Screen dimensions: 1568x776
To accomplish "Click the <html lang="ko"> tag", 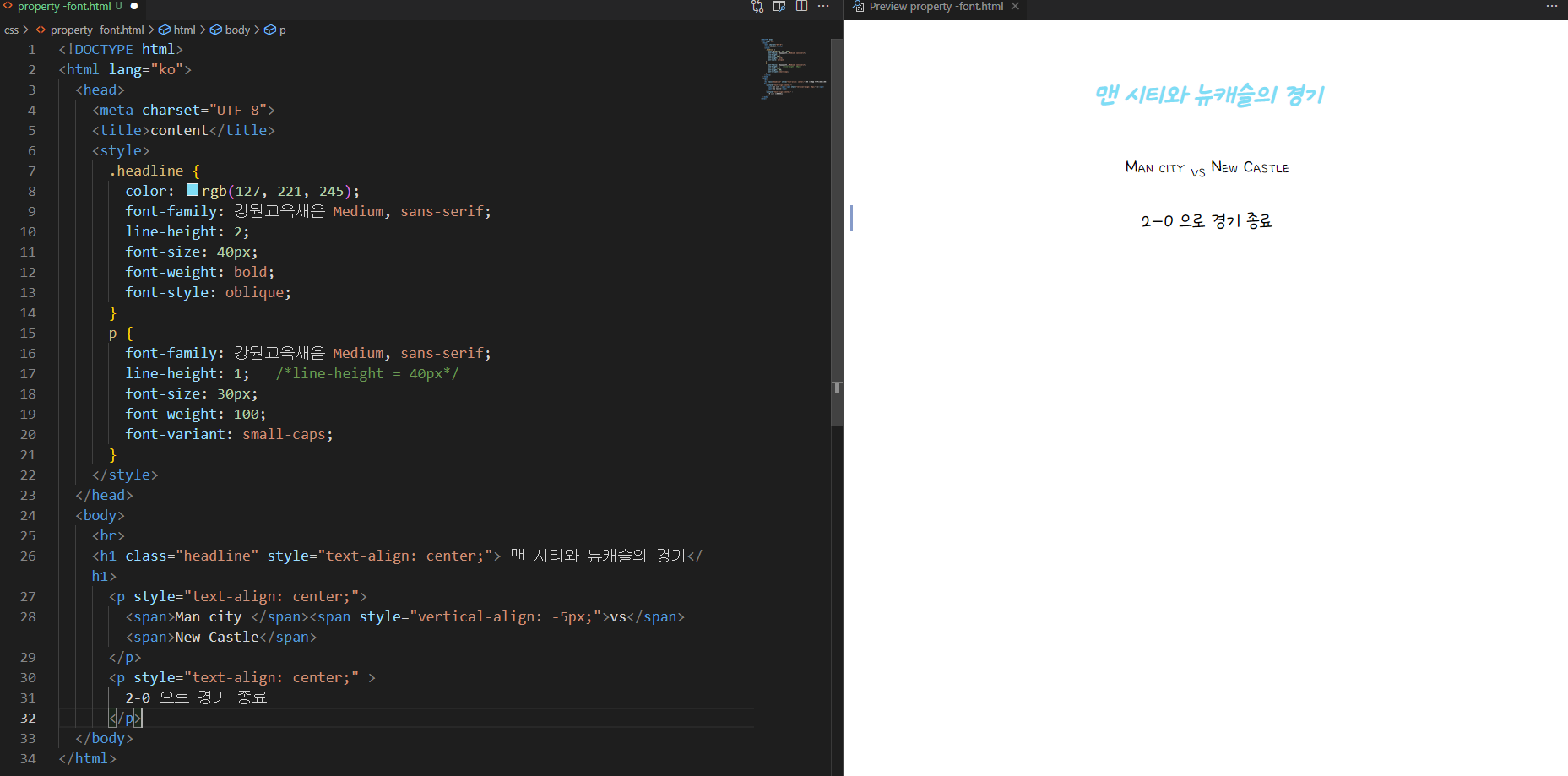I will coord(125,69).
